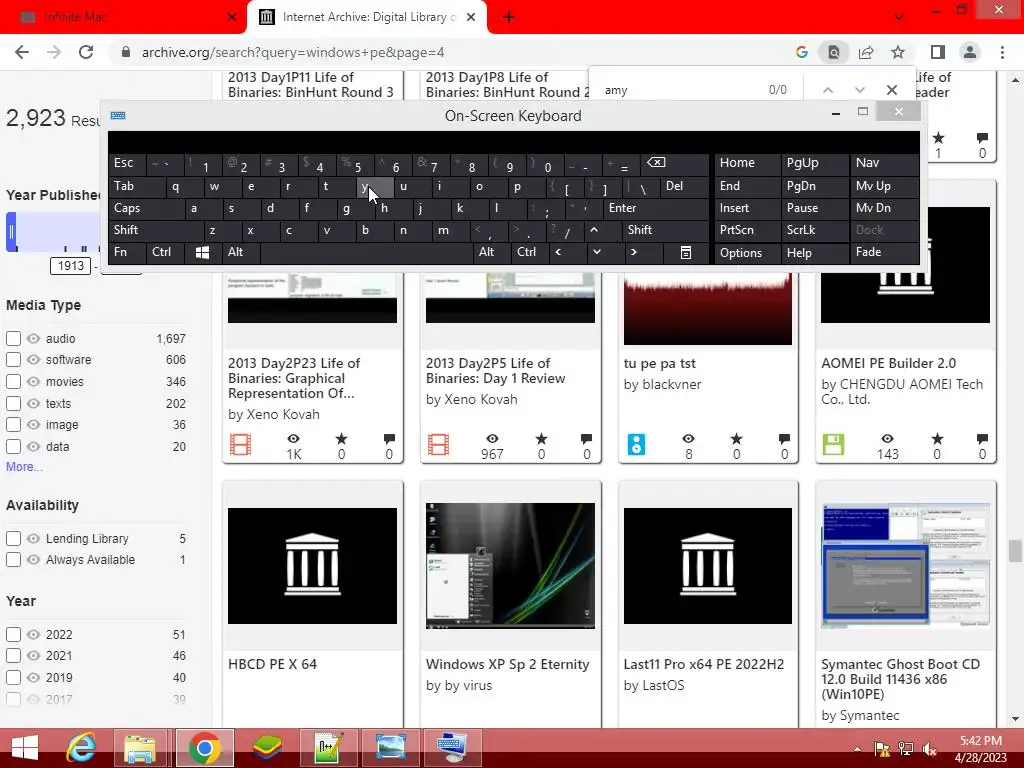Click the address bar URL
Screen dimensions: 1024x768
(x=293, y=52)
